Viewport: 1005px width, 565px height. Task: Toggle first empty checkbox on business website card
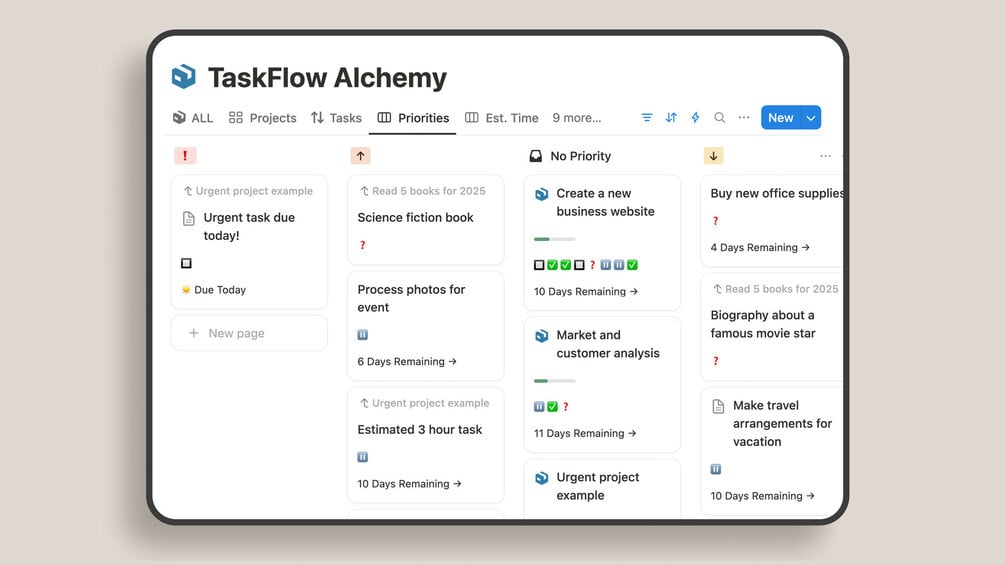(539, 265)
